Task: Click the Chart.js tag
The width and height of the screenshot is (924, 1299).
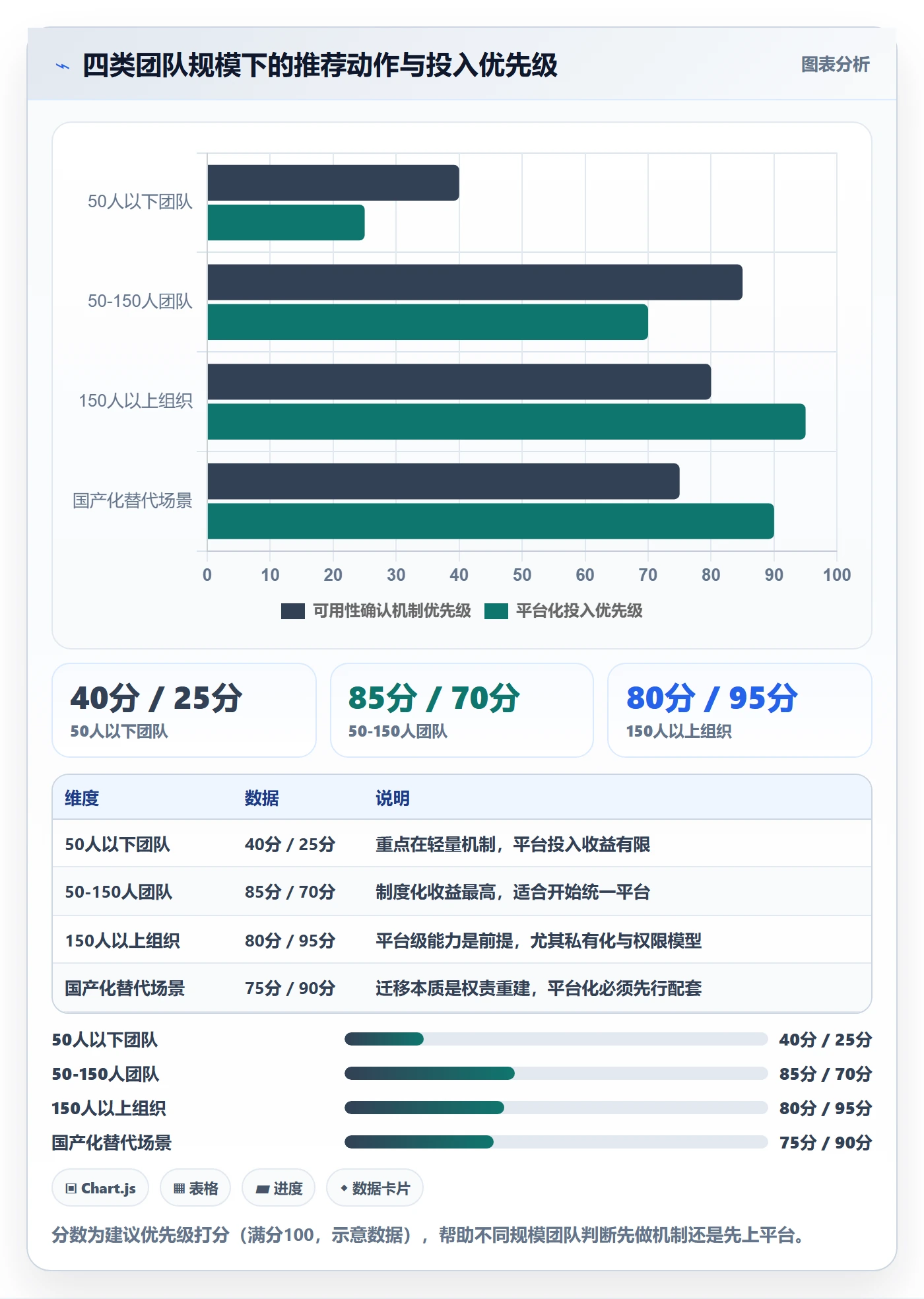Action: [x=100, y=1188]
